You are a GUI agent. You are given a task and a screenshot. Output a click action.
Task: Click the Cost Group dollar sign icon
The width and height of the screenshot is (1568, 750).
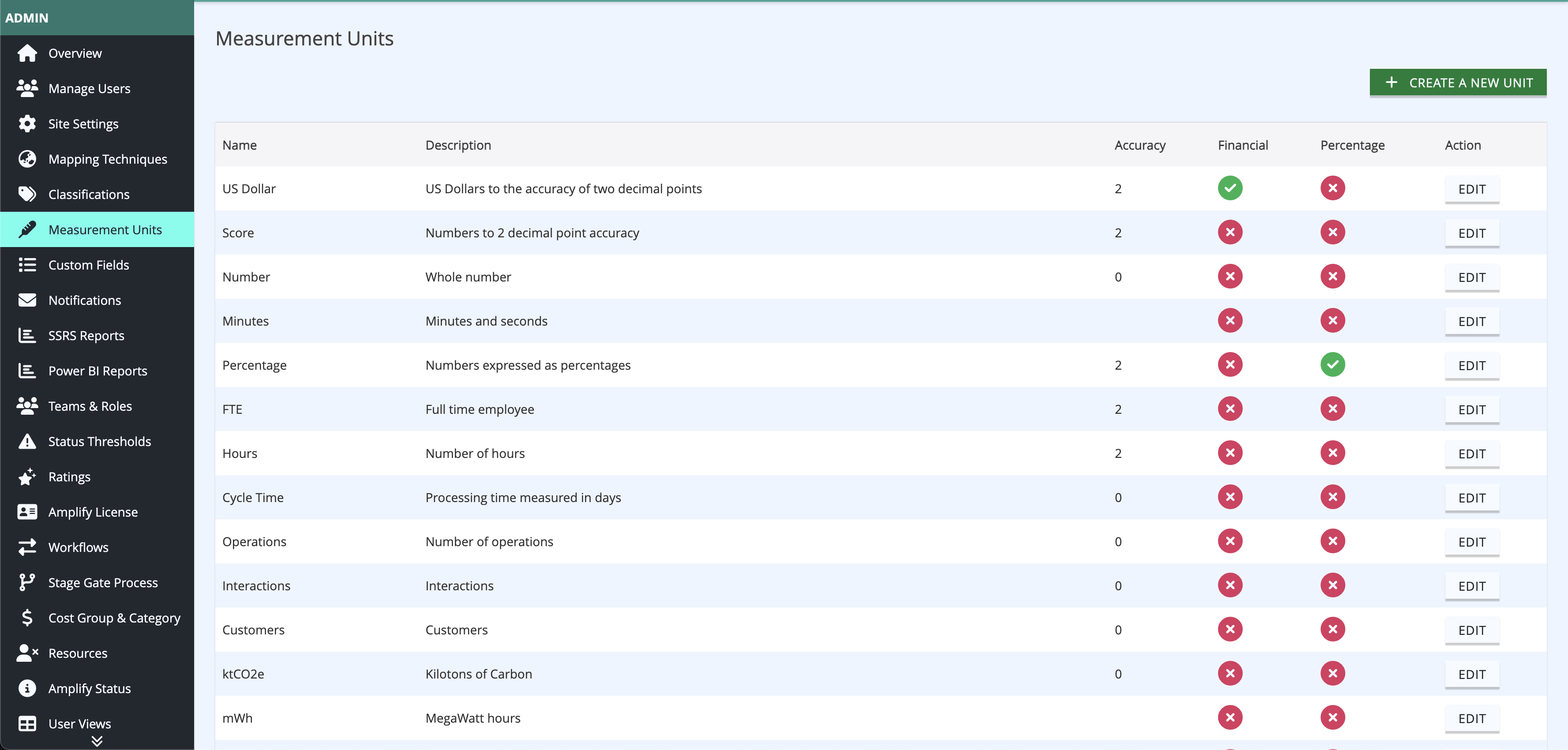pyautogui.click(x=27, y=618)
